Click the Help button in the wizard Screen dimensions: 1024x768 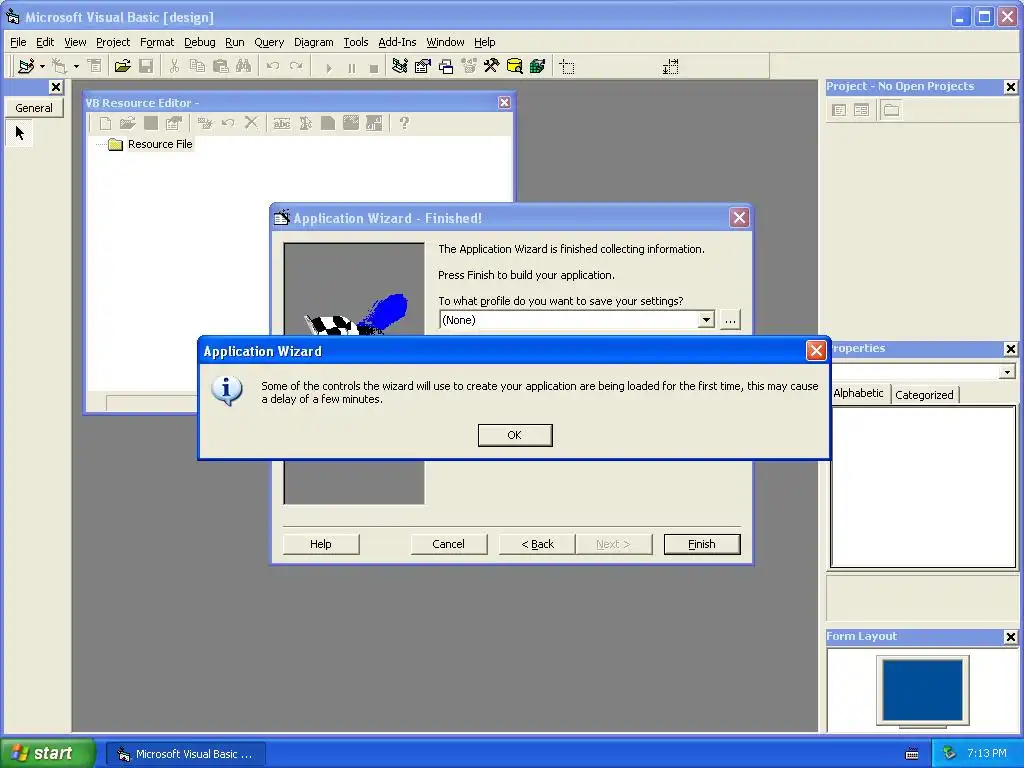(321, 544)
